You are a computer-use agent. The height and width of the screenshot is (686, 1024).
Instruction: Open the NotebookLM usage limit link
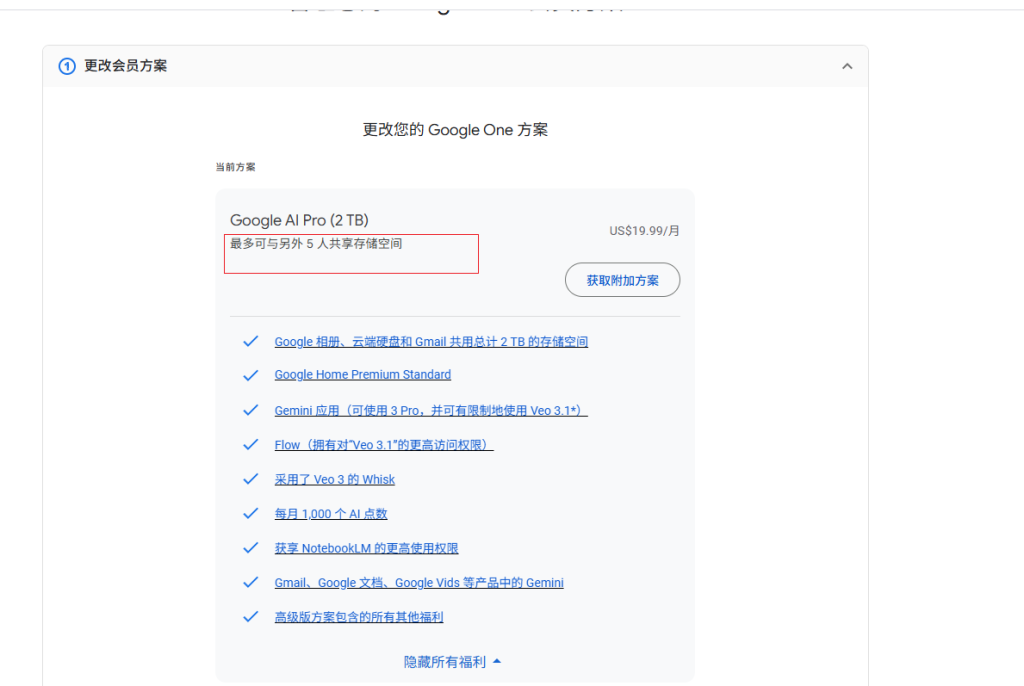tap(365, 548)
